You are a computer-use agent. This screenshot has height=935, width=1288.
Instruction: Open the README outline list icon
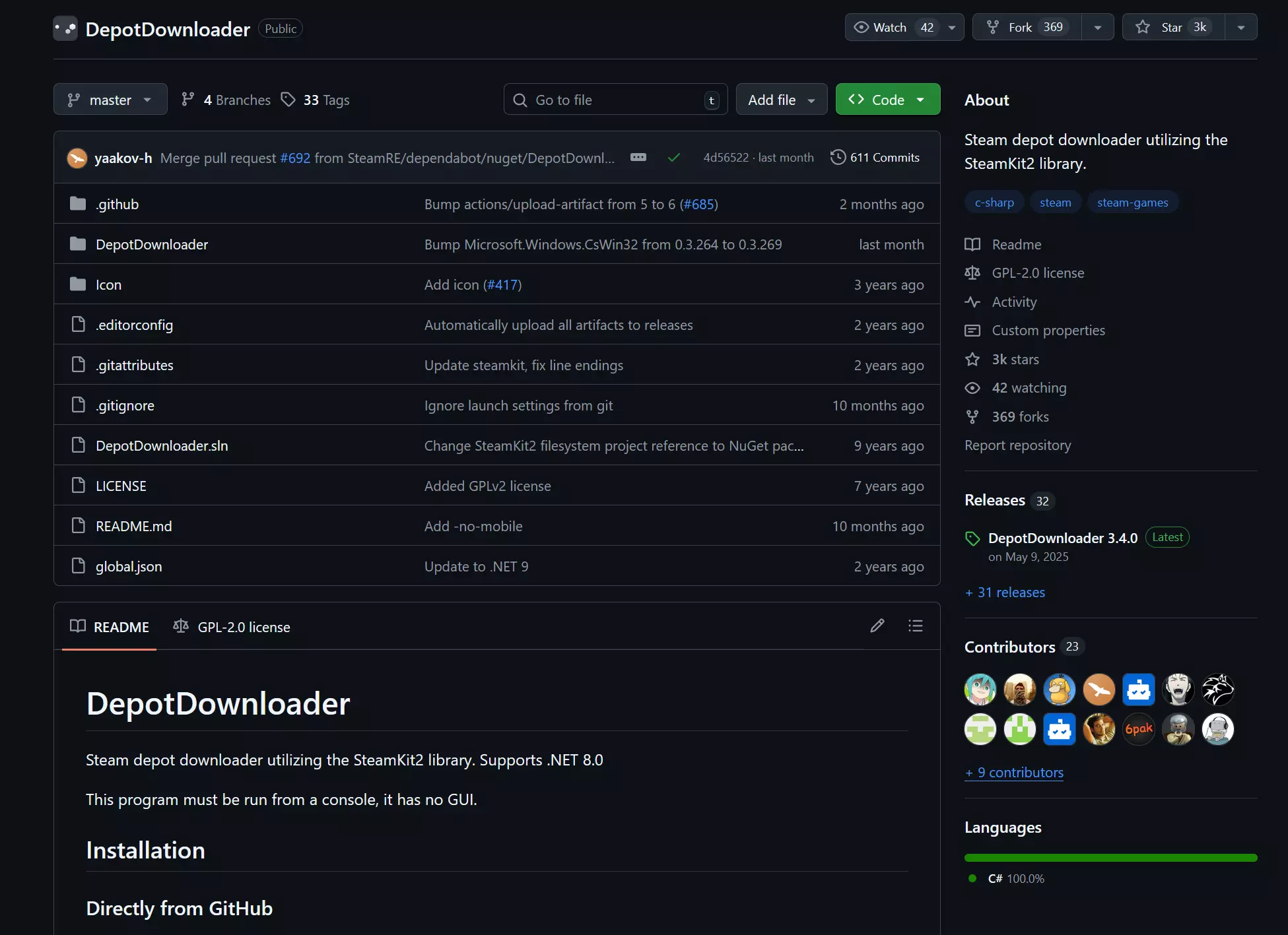[915, 626]
